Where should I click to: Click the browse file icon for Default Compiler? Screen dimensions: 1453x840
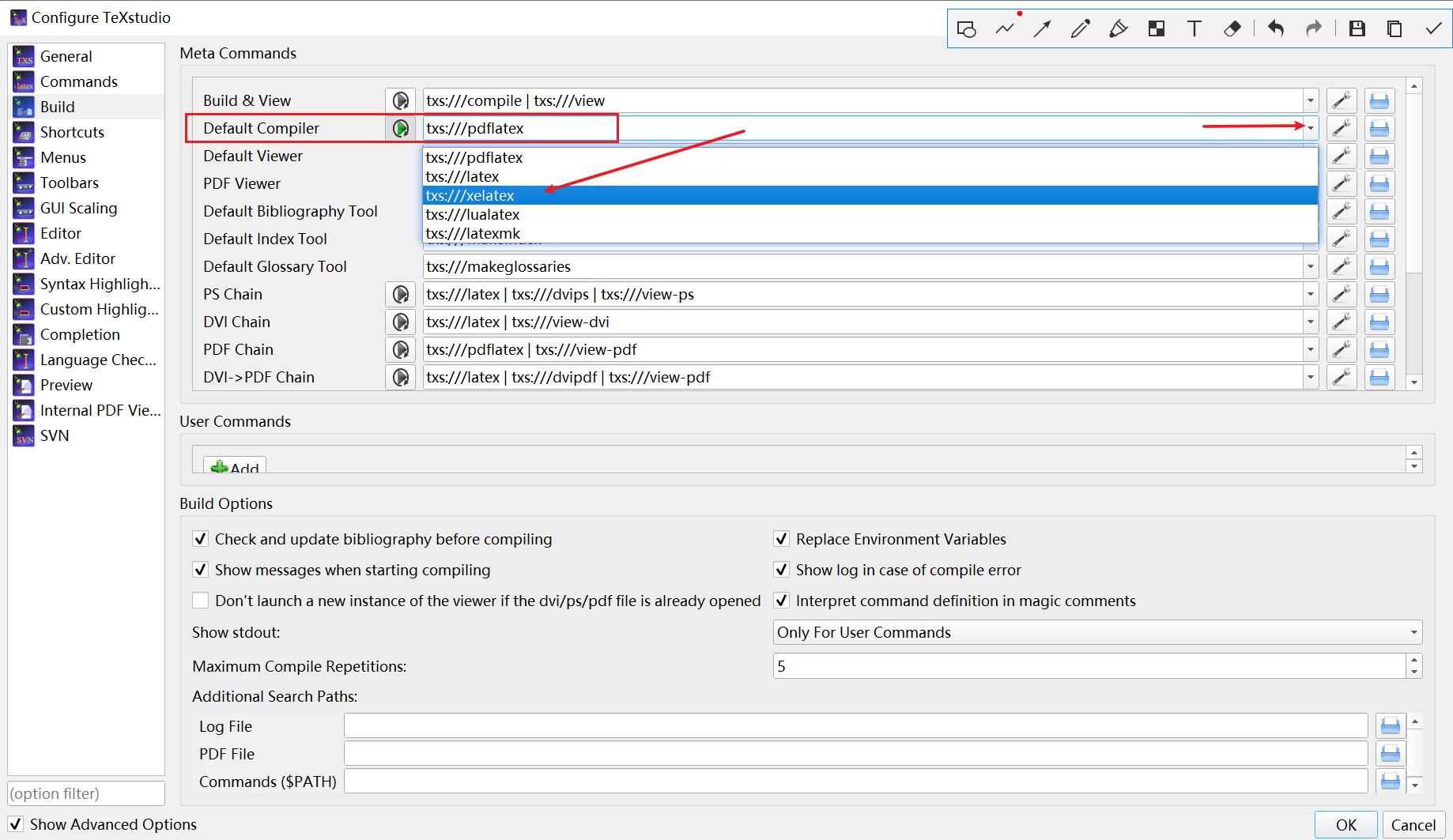pyautogui.click(x=1379, y=128)
